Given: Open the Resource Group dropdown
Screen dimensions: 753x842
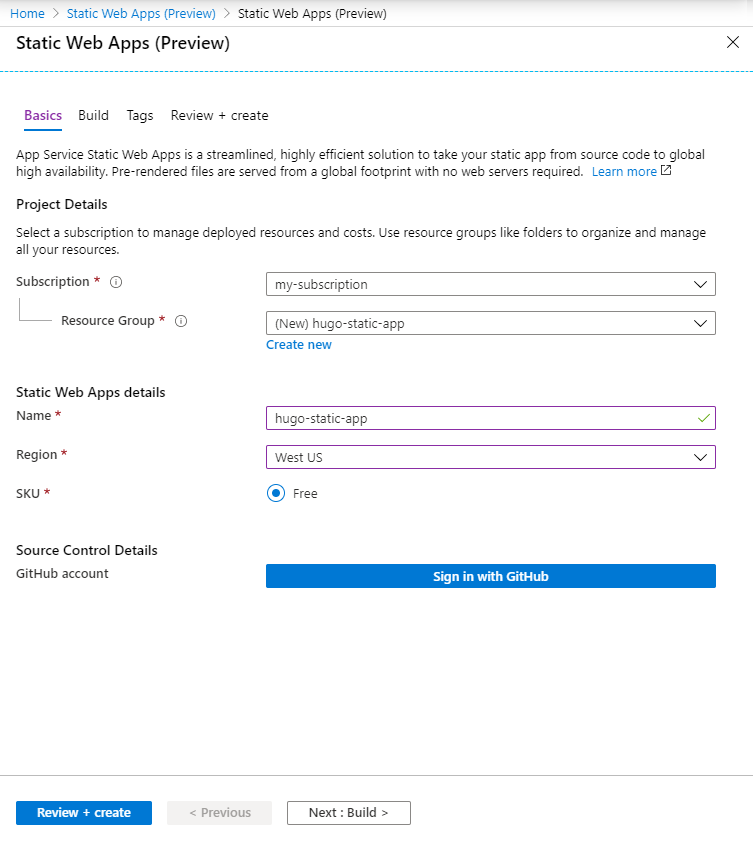Looking at the screenshot, I should tap(491, 323).
